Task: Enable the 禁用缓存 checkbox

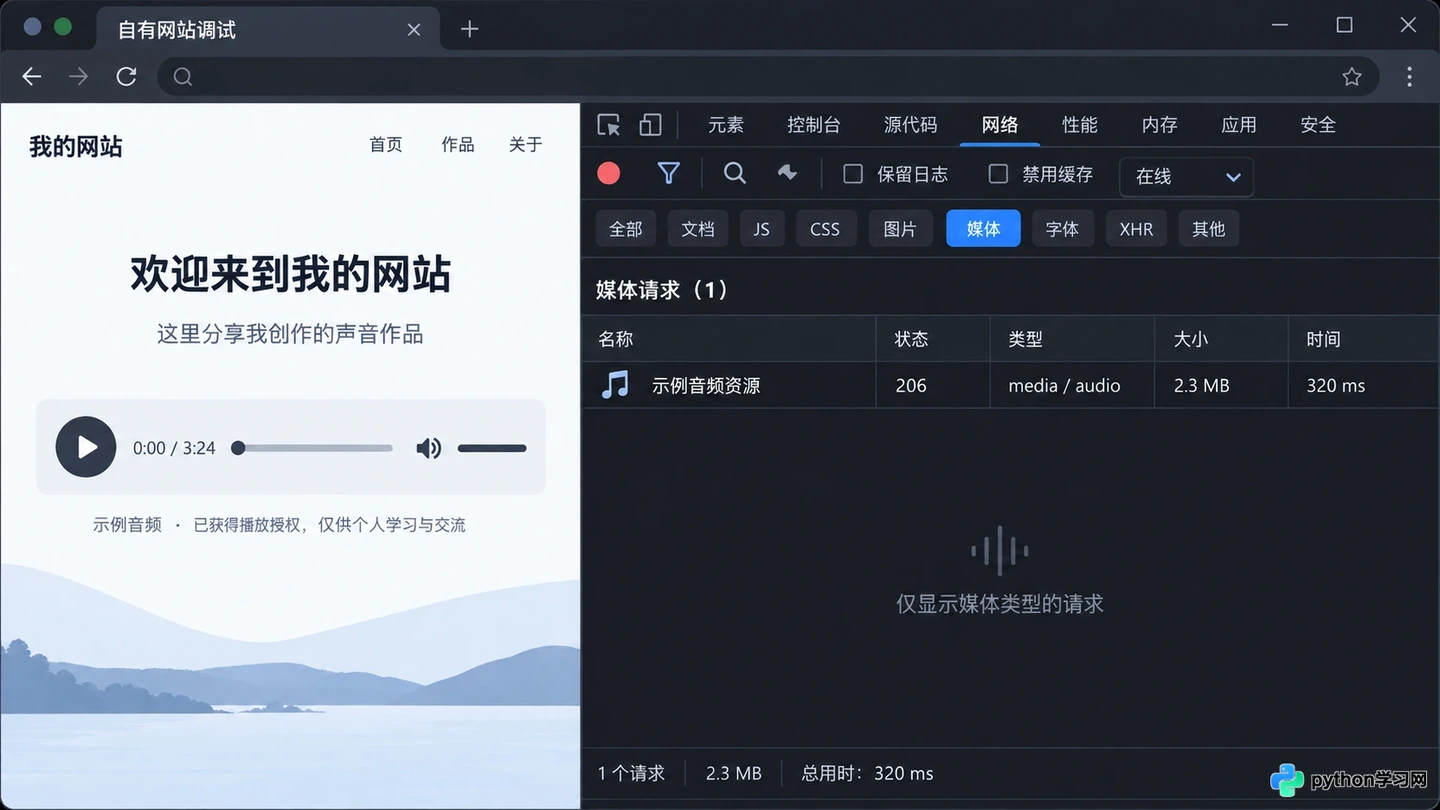Action: 998,174
